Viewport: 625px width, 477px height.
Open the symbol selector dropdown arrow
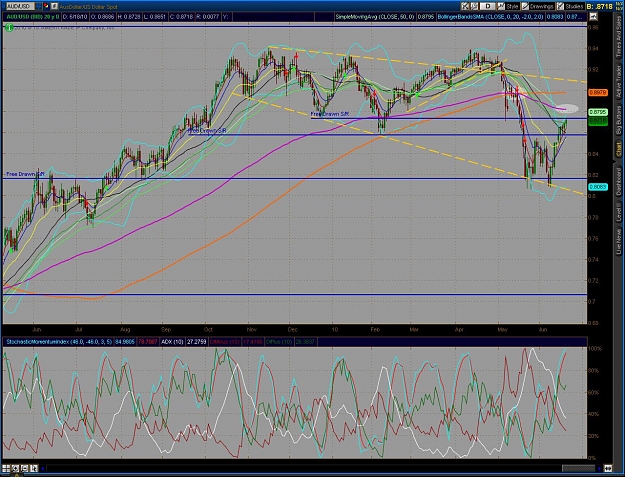tap(37, 6)
